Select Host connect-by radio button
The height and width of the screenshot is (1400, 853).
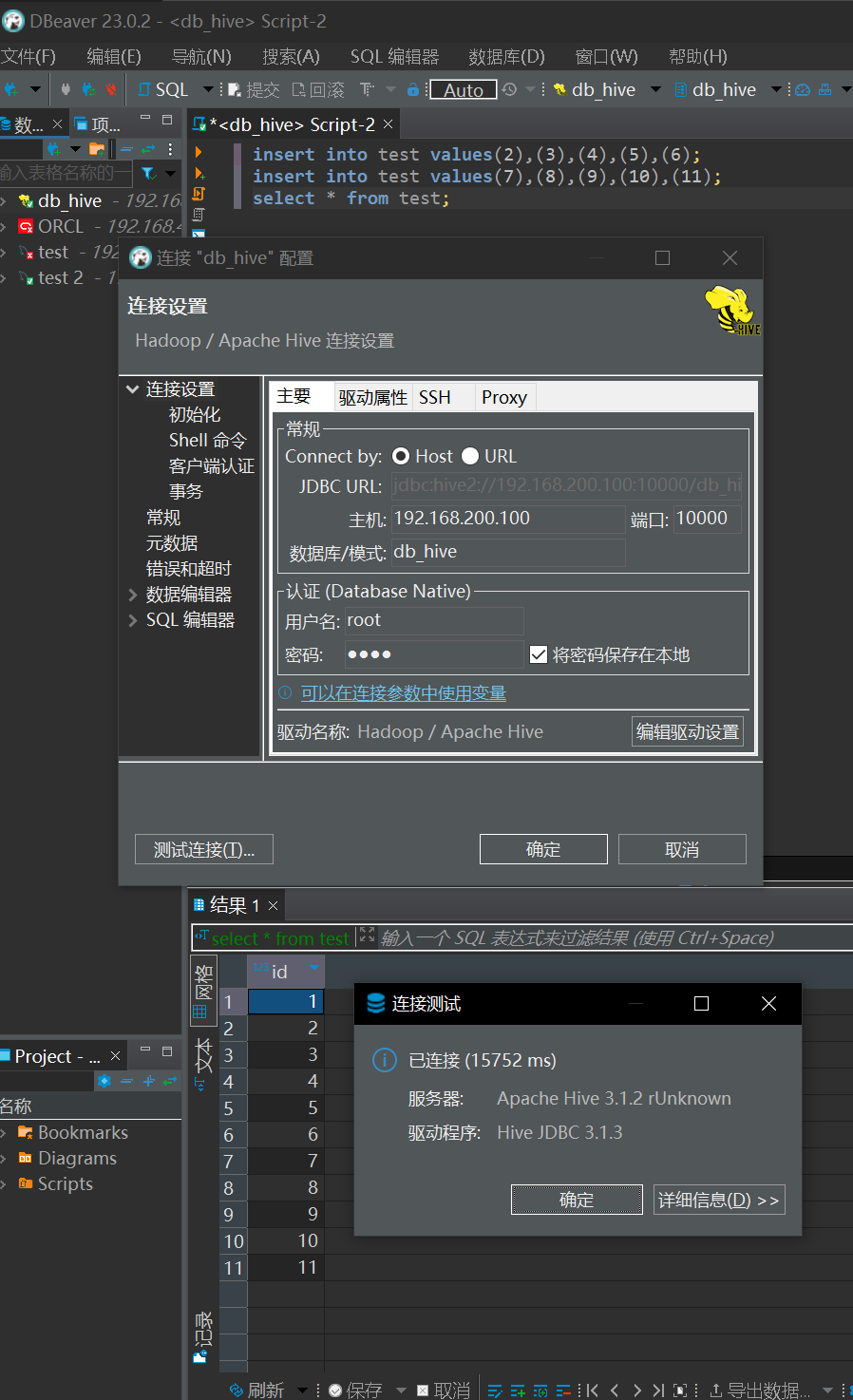[x=401, y=457]
